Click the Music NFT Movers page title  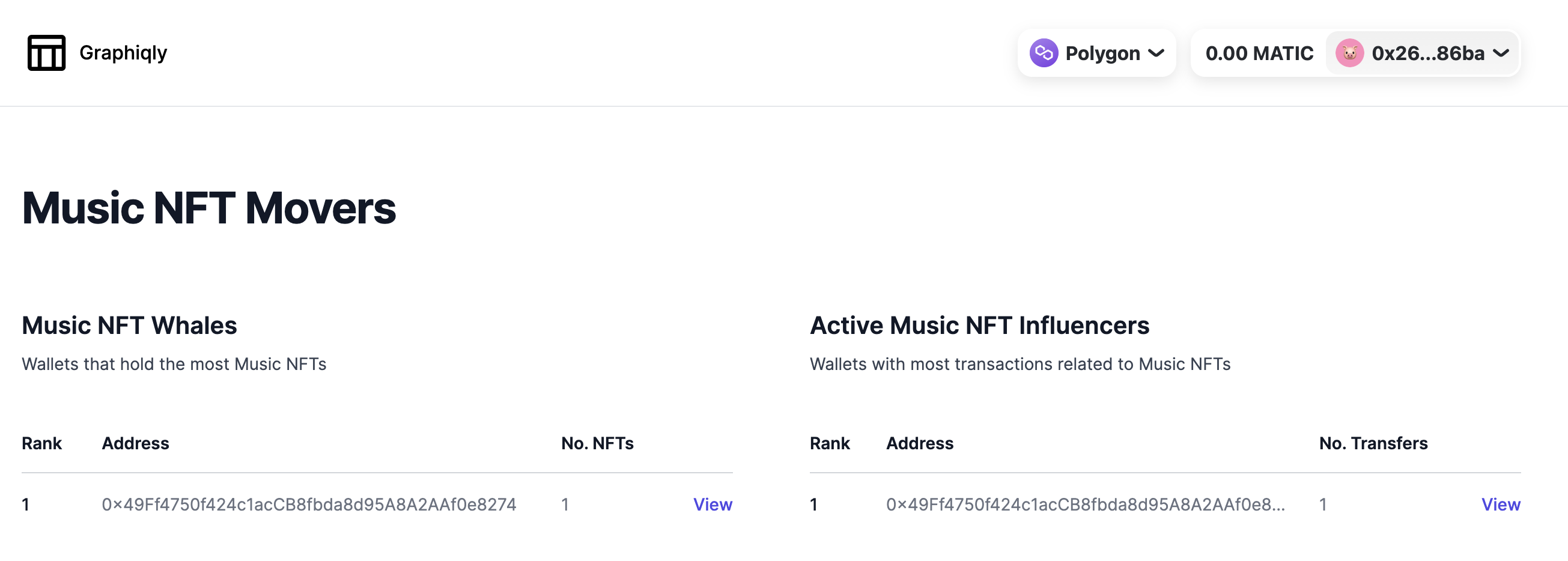[x=209, y=208]
